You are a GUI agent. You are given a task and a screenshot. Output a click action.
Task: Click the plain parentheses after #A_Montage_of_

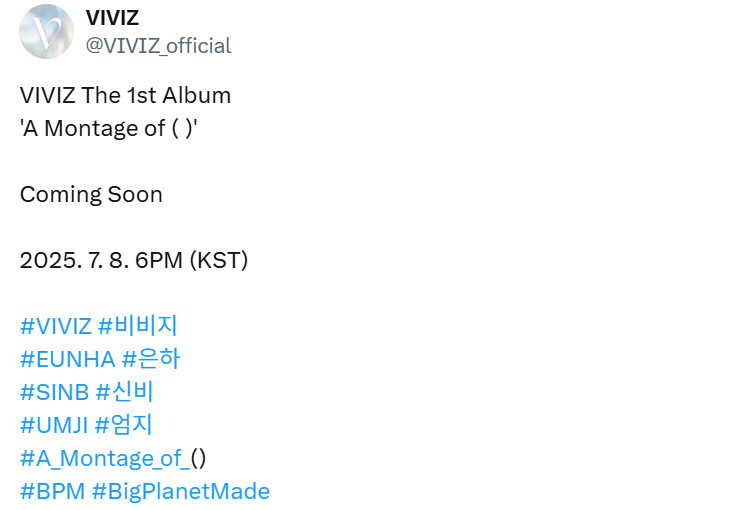[x=198, y=458]
